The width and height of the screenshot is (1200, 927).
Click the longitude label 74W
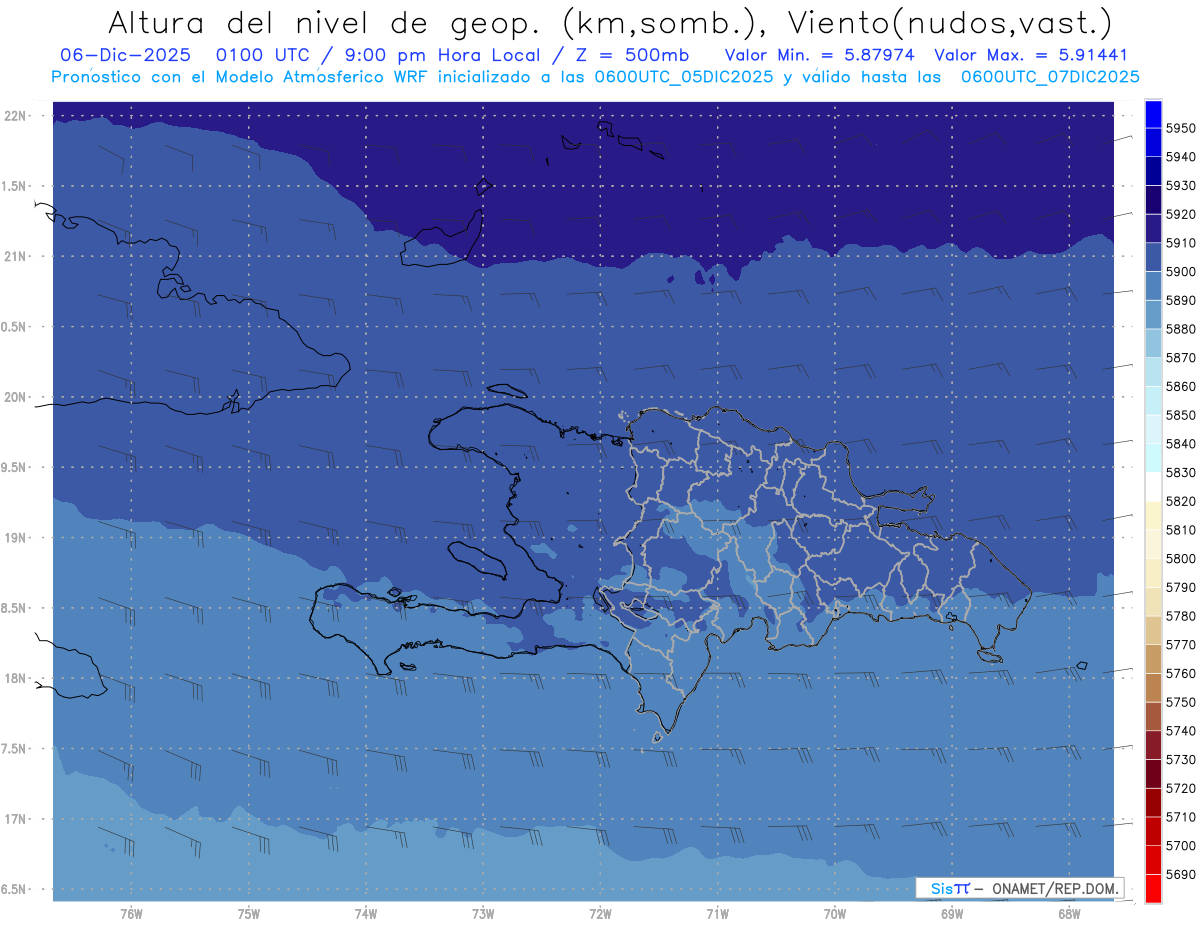[366, 913]
